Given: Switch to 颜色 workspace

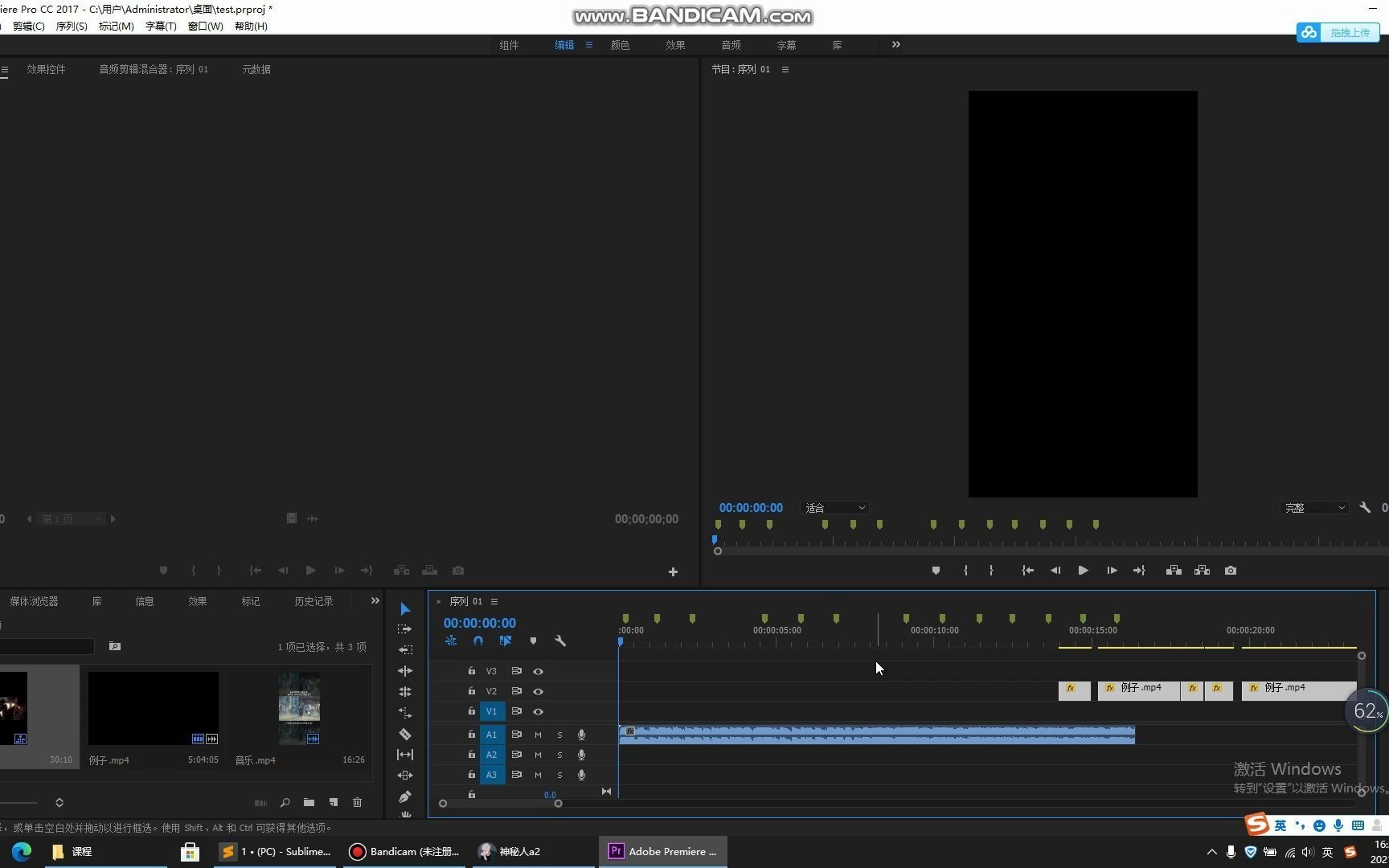Looking at the screenshot, I should pyautogui.click(x=621, y=45).
